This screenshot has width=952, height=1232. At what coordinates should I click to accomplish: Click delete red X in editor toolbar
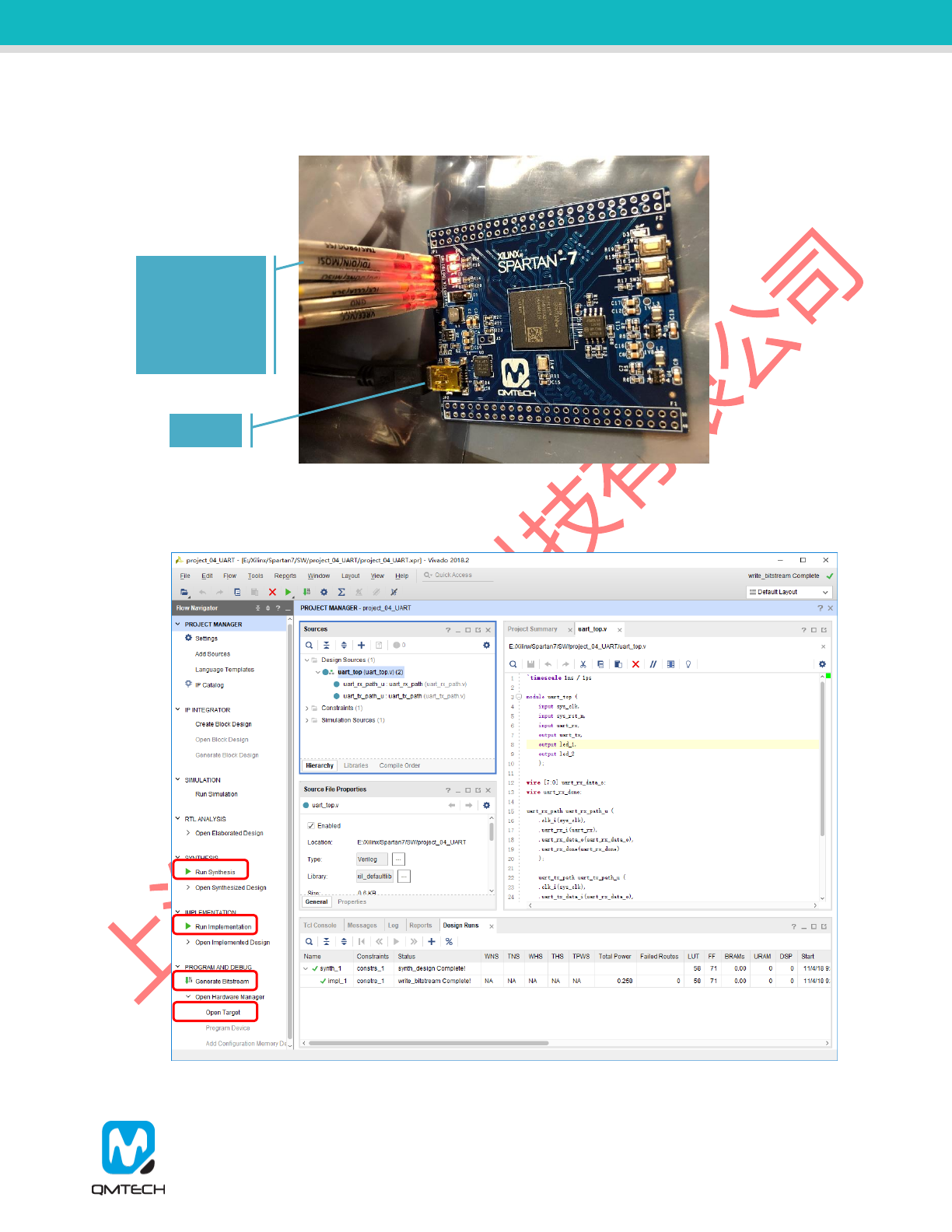point(635,664)
